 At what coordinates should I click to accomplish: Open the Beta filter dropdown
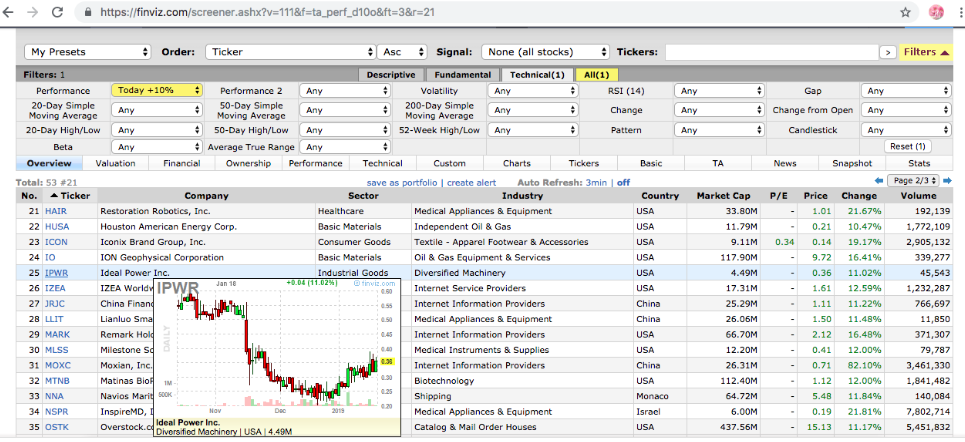click(157, 147)
